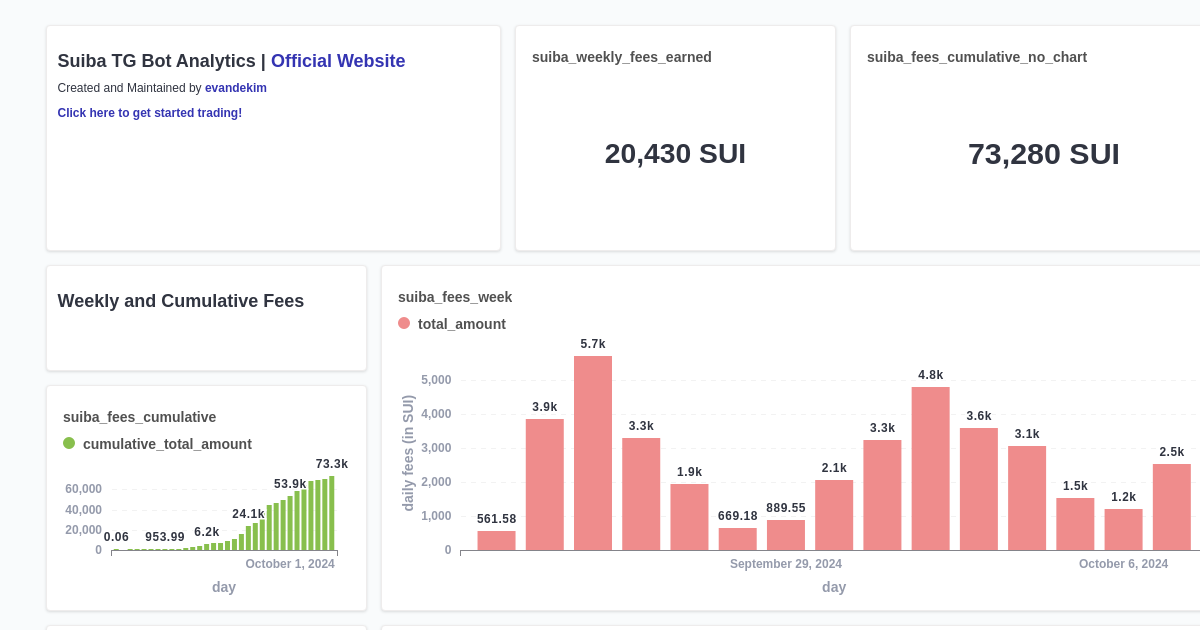Click the green cumulative_total_amount legend dot
Screen dimensions: 1200x630
pyautogui.click(x=68, y=443)
